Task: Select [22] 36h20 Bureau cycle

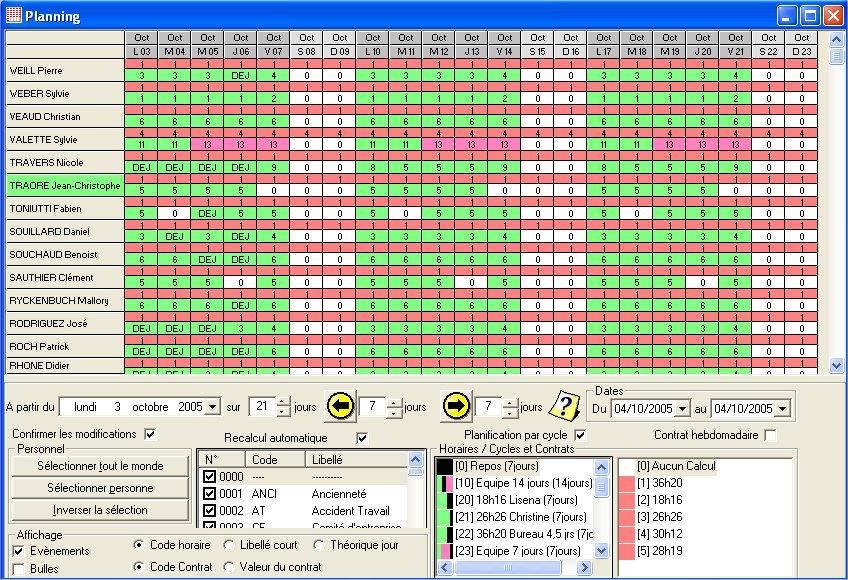Action: tap(524, 534)
